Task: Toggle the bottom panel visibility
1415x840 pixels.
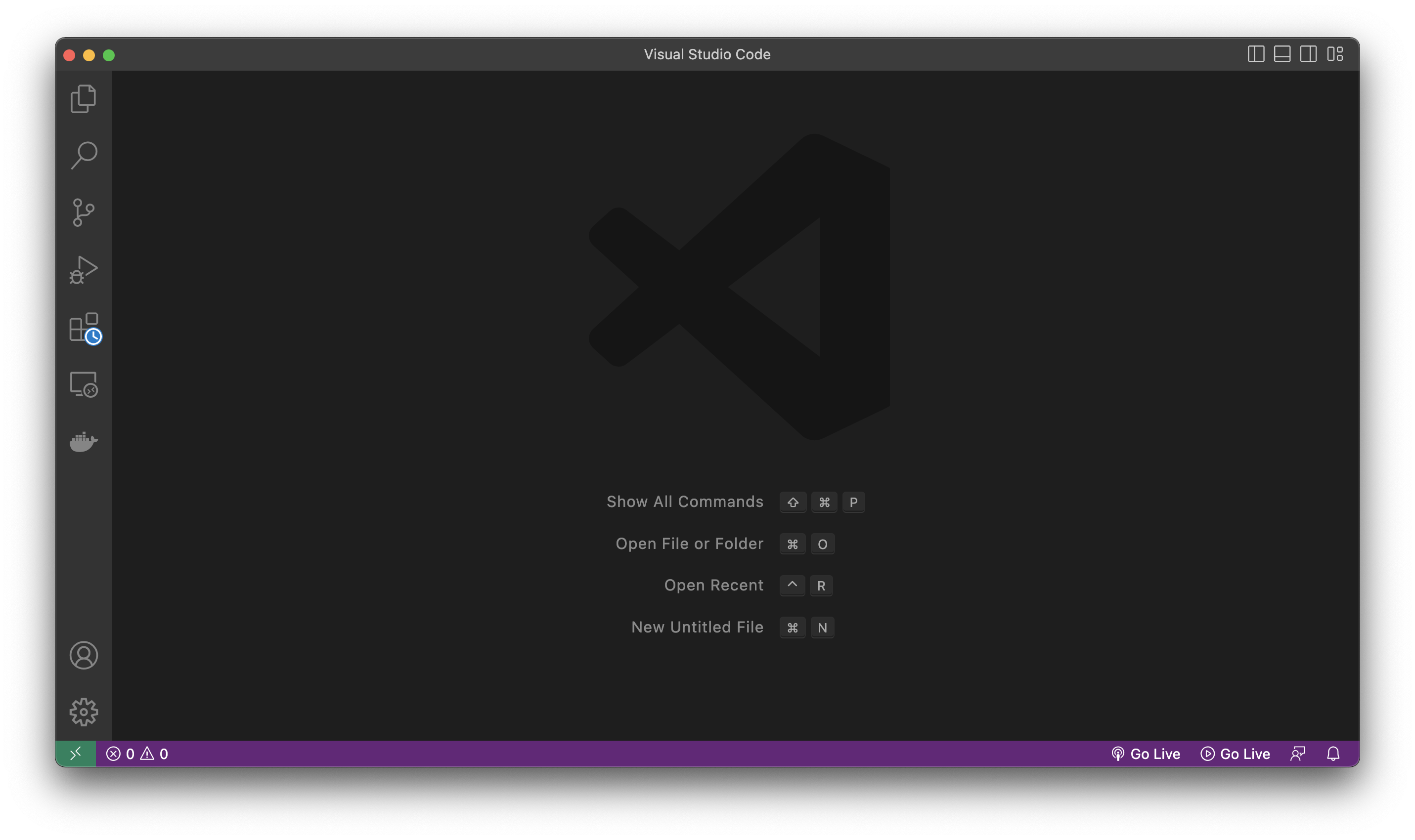Action: [x=1282, y=54]
